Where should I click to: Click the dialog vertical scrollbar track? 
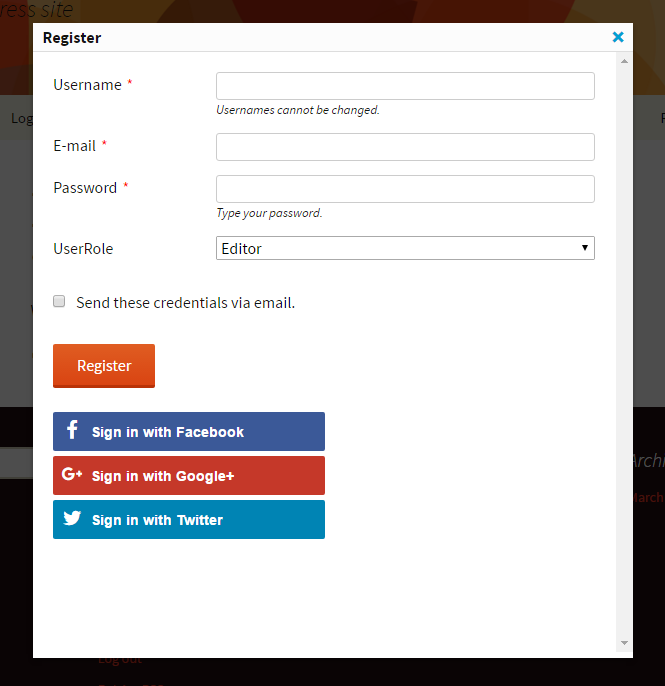pos(624,352)
